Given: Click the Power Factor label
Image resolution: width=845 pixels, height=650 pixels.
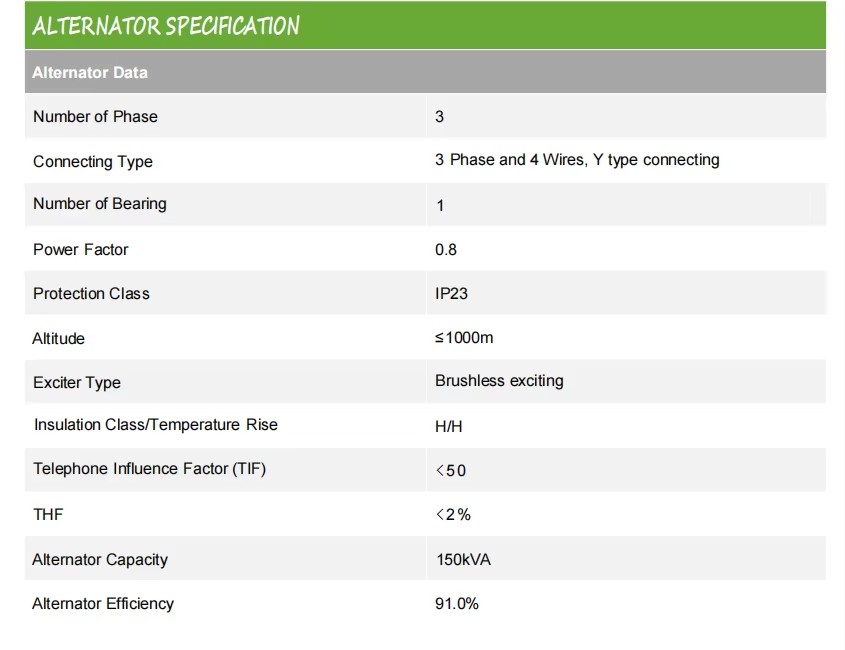Looking at the screenshot, I should (81, 250).
